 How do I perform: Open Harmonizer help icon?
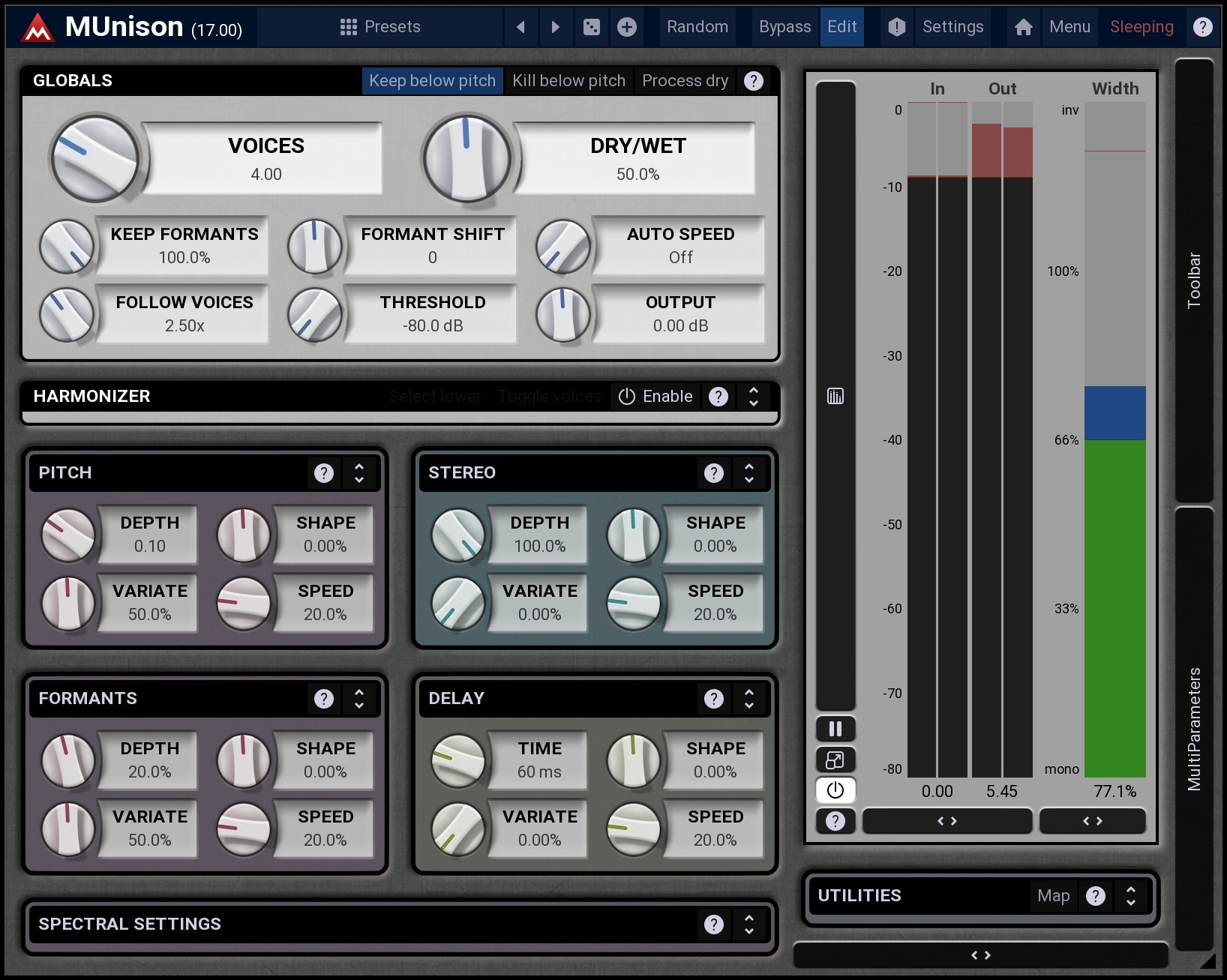[x=718, y=396]
